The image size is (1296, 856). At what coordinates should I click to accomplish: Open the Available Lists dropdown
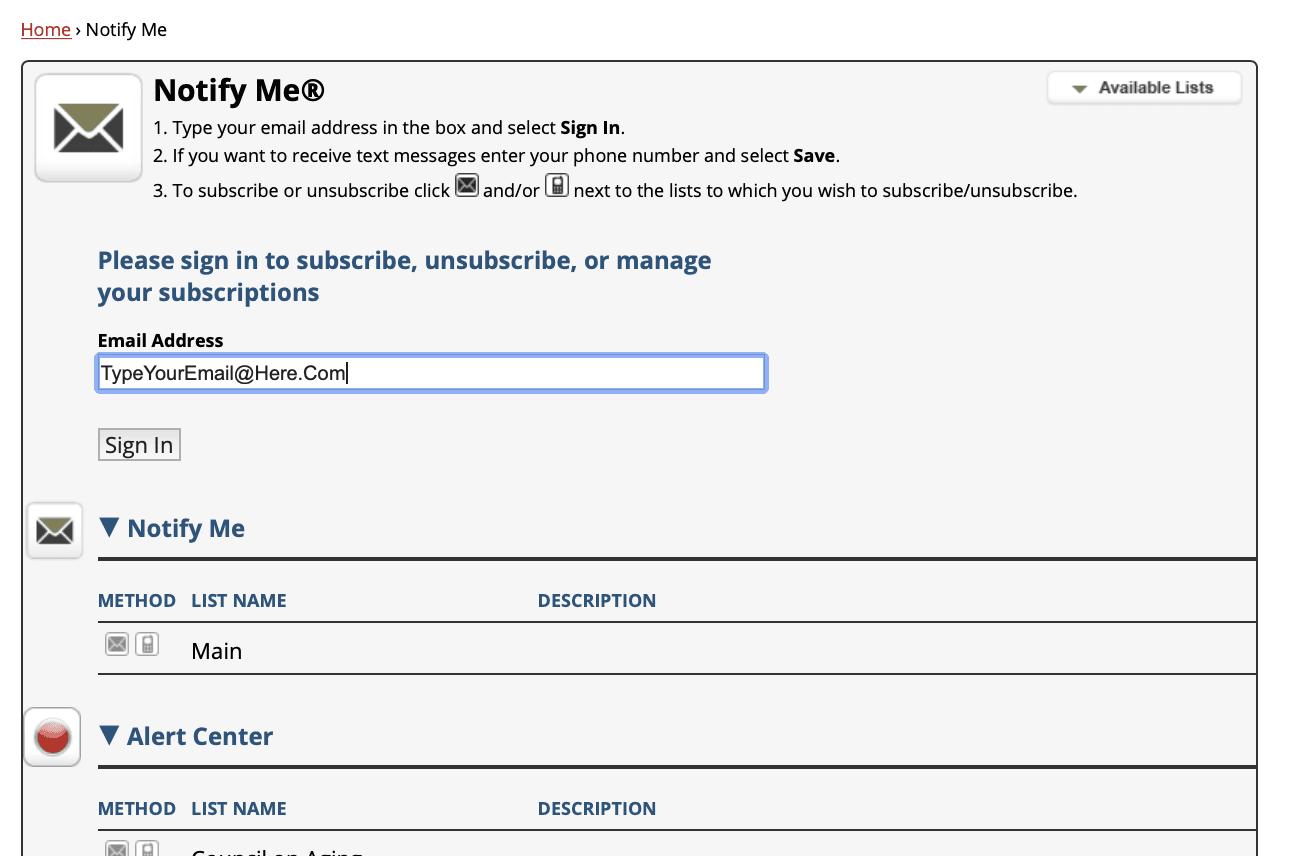coord(1144,88)
